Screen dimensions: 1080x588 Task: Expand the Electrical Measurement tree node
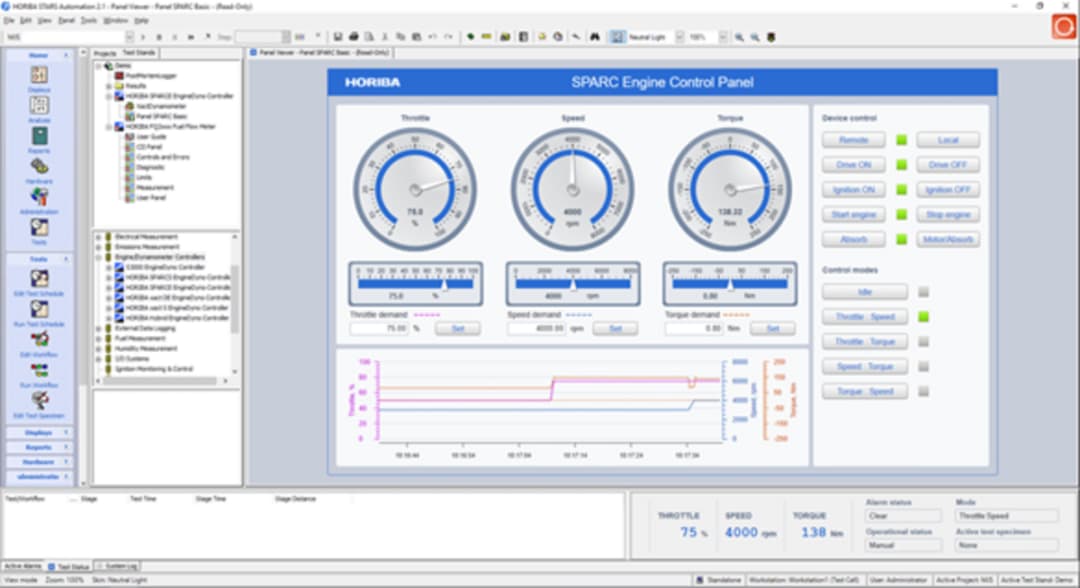coord(98,237)
